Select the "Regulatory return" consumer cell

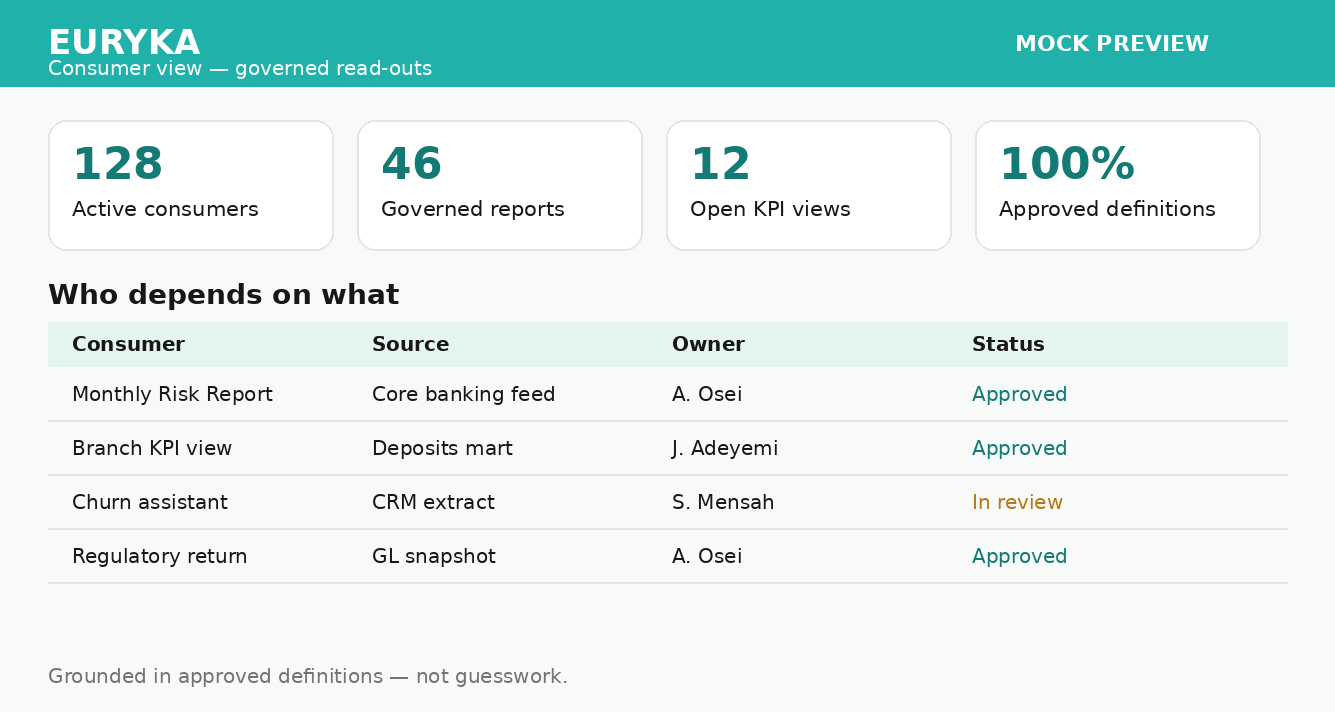[x=160, y=556]
